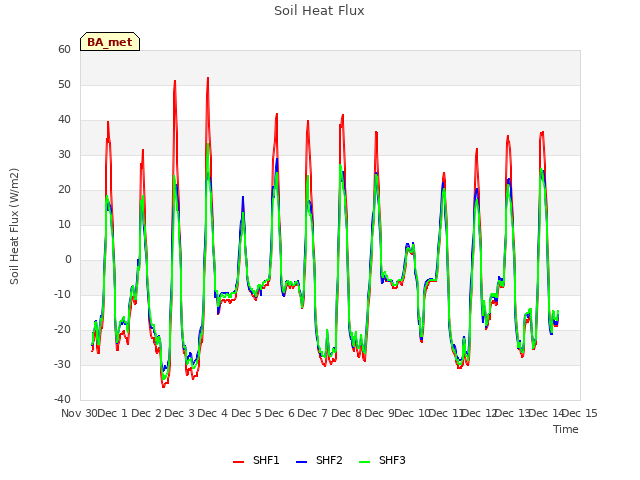Click the Dec 4 x-axis tick label
This screenshot has width=640, height=480.
pos(213,413)
